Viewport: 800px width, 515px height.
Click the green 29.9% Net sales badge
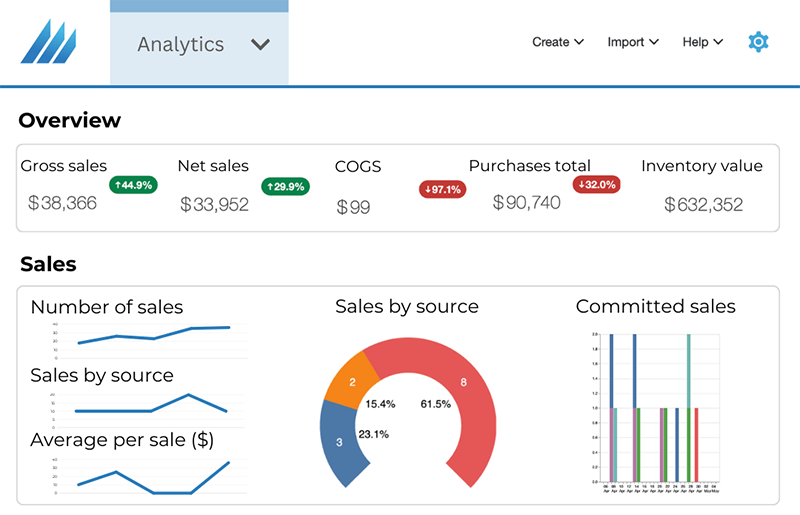click(285, 187)
